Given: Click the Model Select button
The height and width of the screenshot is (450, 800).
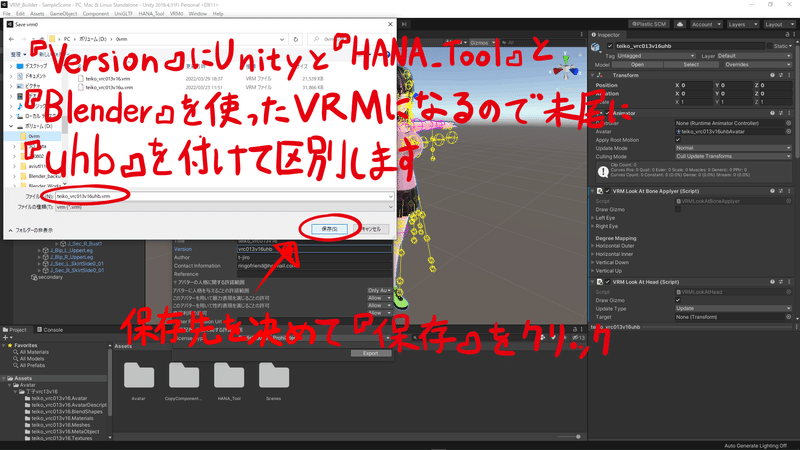Looking at the screenshot, I should [x=691, y=65].
